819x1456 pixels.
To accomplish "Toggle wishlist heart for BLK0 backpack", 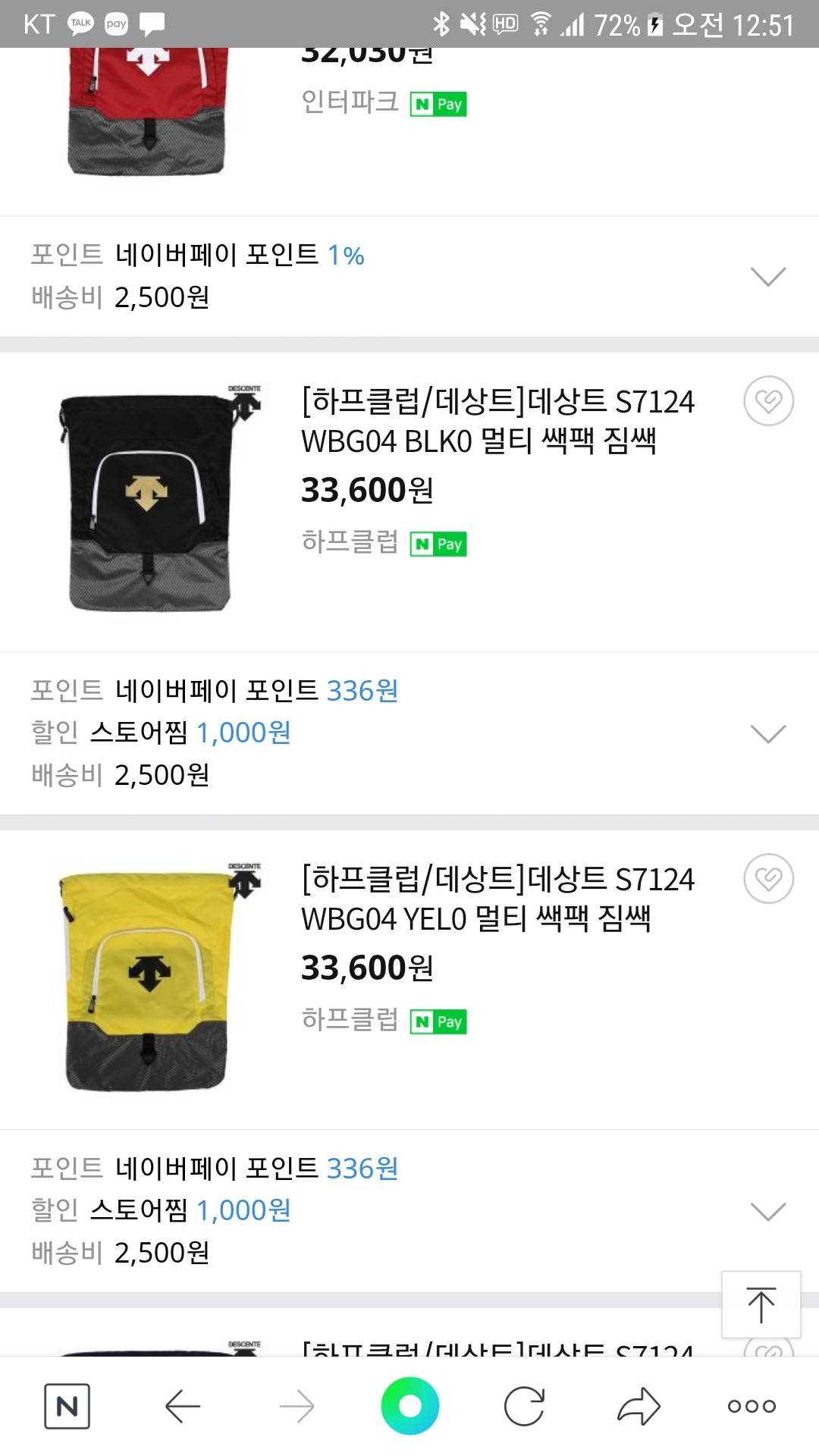I will [x=768, y=400].
